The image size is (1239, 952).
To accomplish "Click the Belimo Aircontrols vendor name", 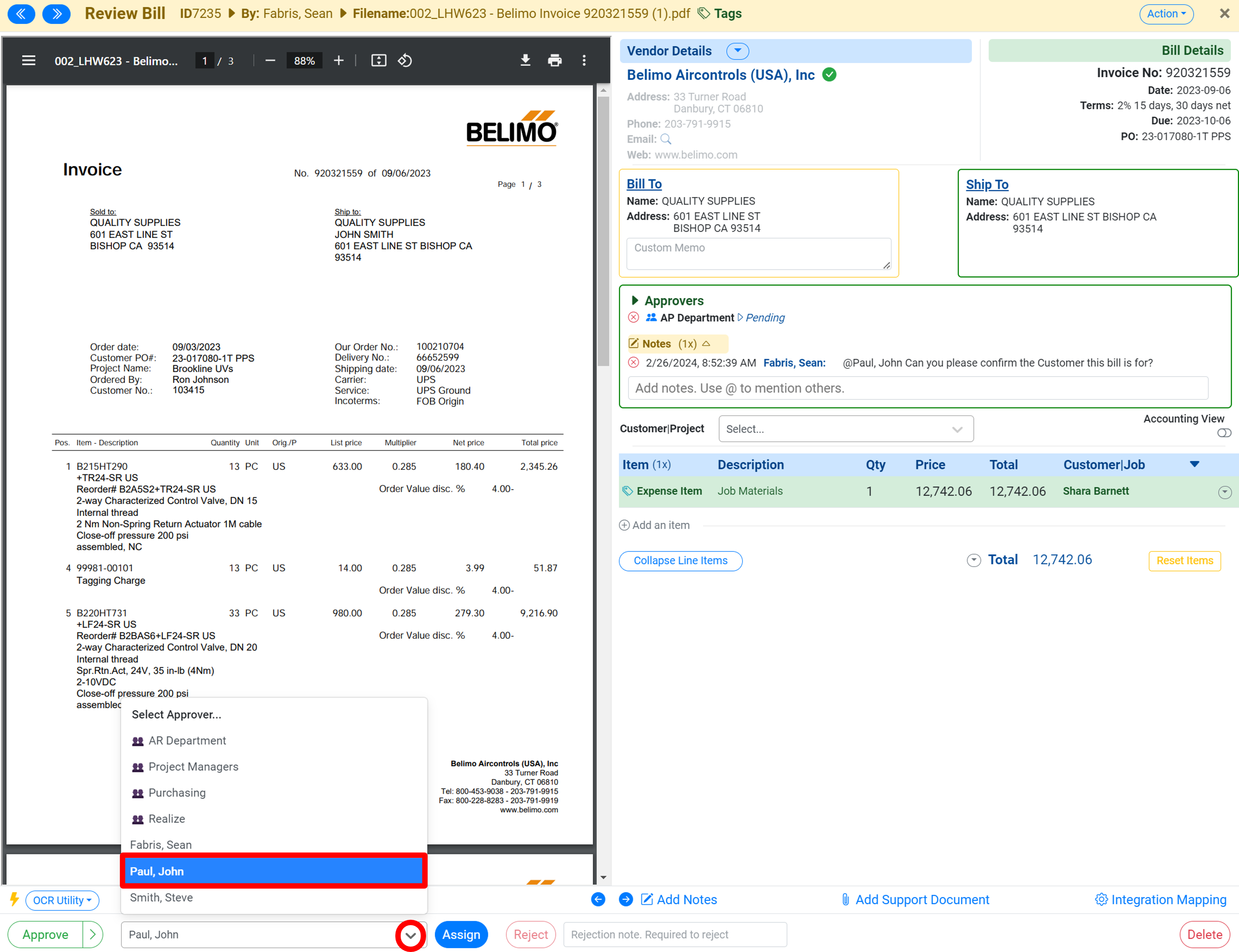I will point(721,75).
